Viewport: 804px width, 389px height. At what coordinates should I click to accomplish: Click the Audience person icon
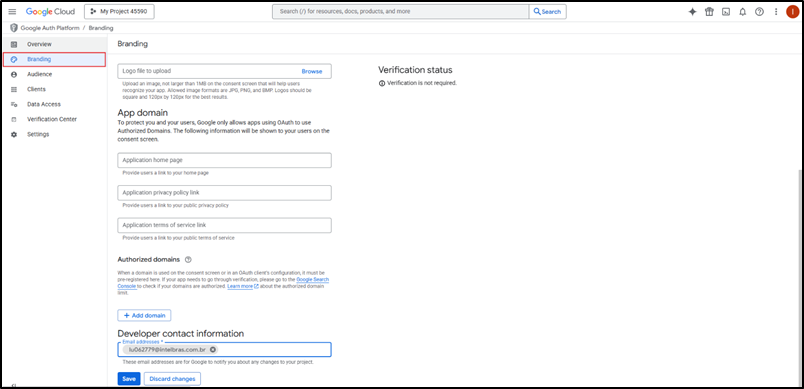(14, 74)
